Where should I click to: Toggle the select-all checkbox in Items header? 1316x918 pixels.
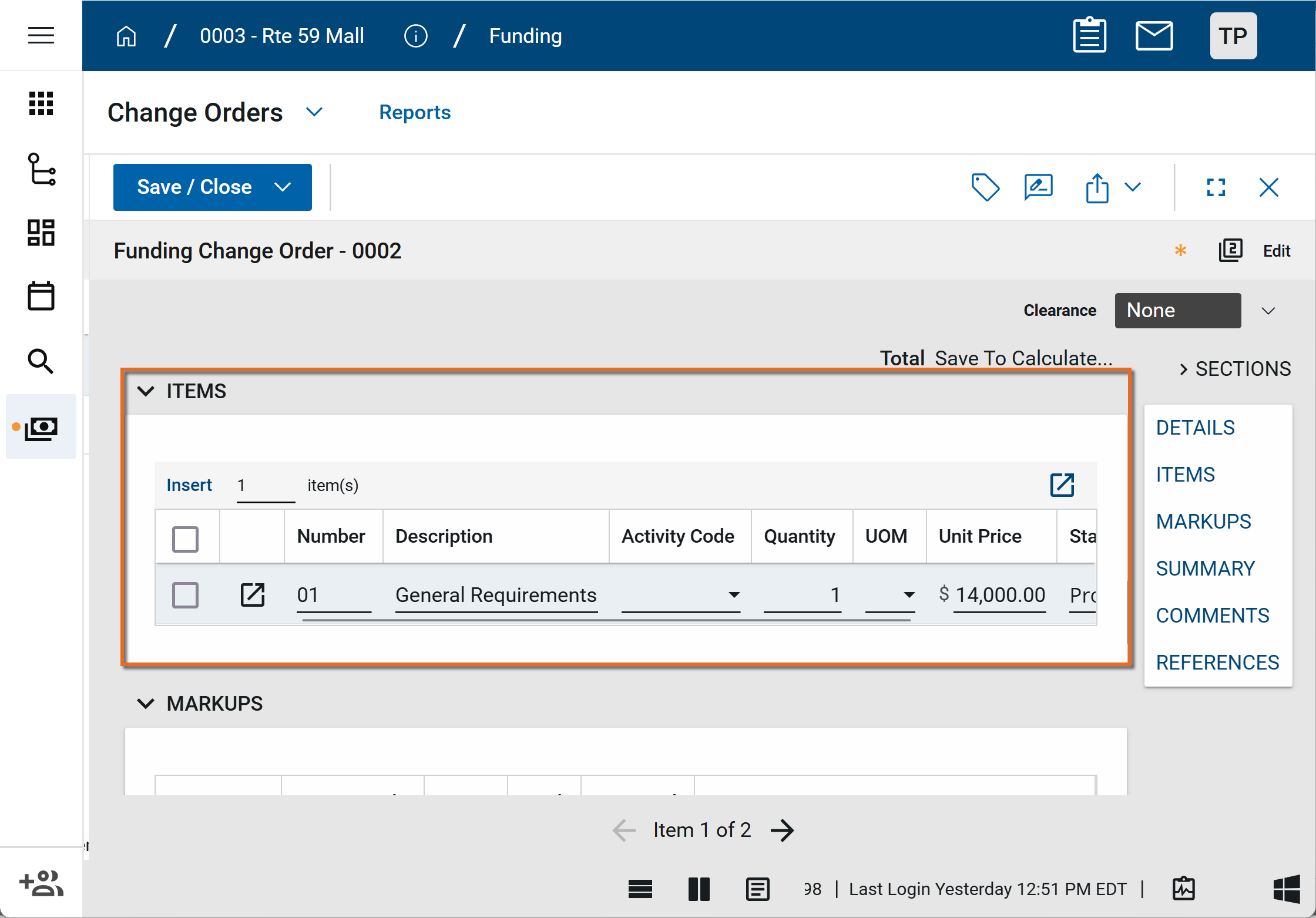tap(185, 539)
